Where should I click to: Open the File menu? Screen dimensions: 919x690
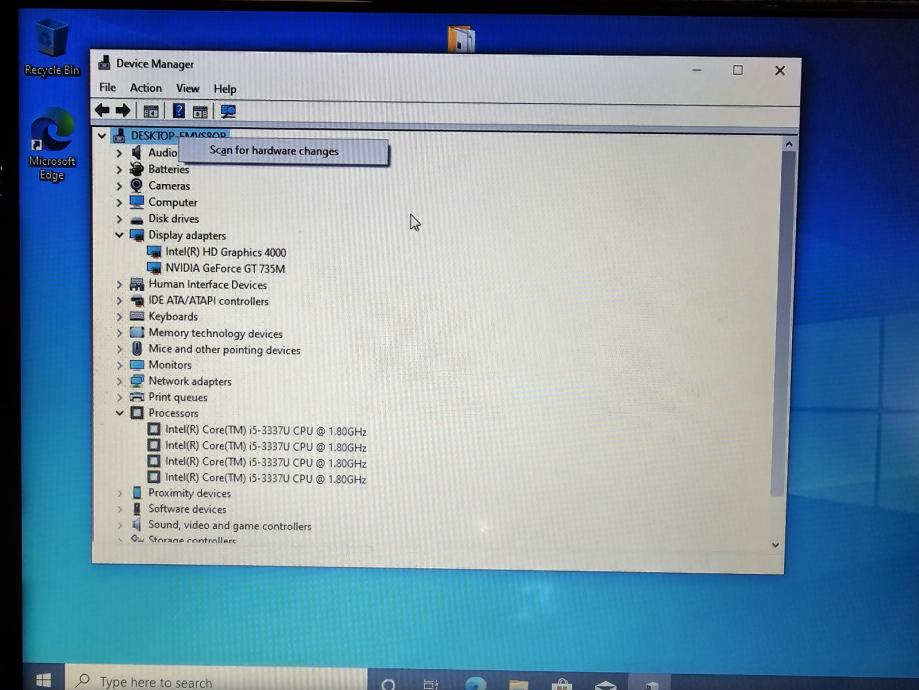(x=107, y=87)
